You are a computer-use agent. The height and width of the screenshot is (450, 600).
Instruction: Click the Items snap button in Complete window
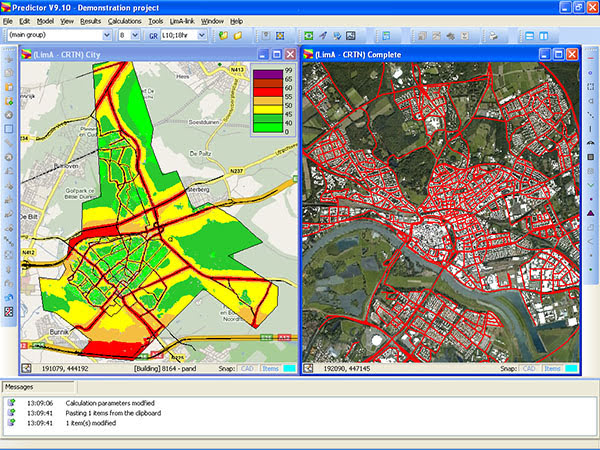(x=552, y=368)
